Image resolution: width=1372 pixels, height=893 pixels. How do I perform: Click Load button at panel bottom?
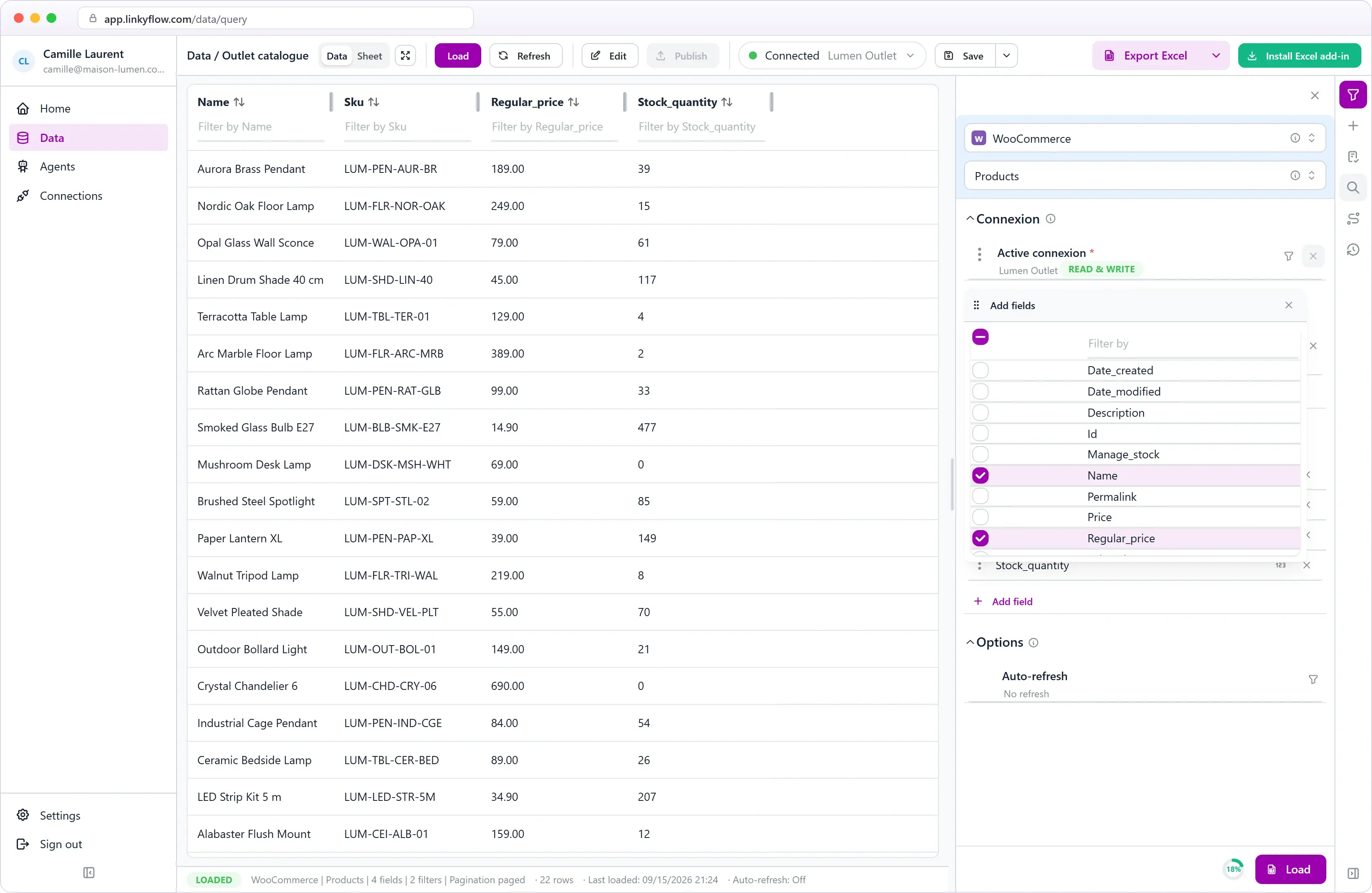tap(1290, 869)
